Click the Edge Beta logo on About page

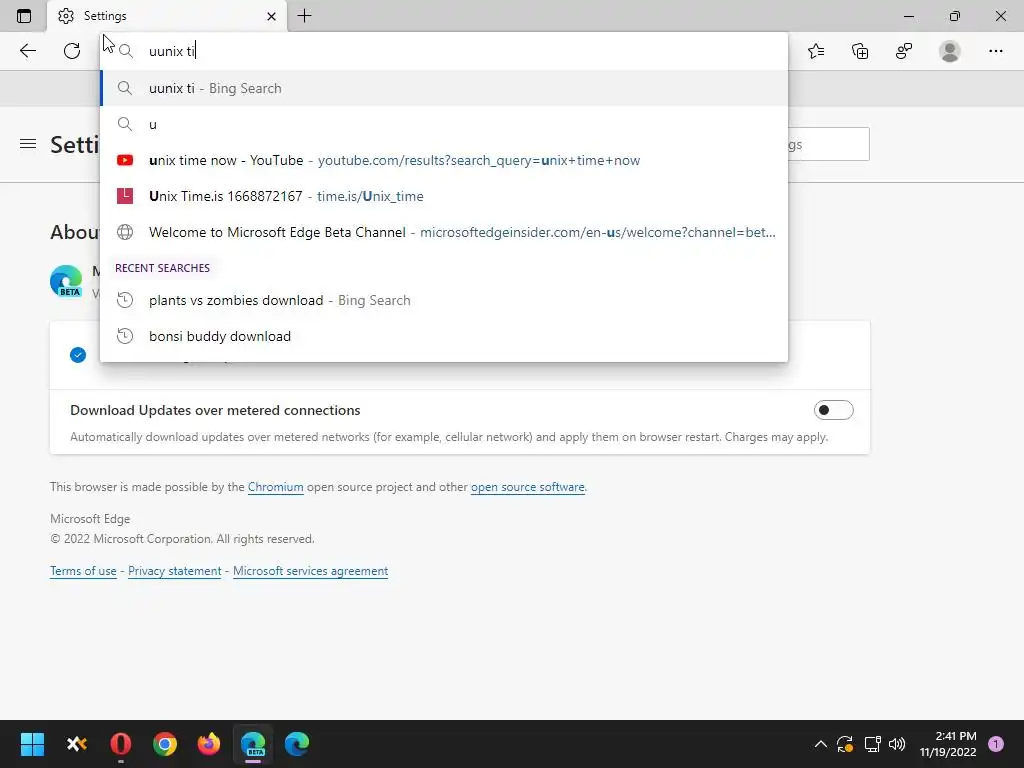point(66,281)
